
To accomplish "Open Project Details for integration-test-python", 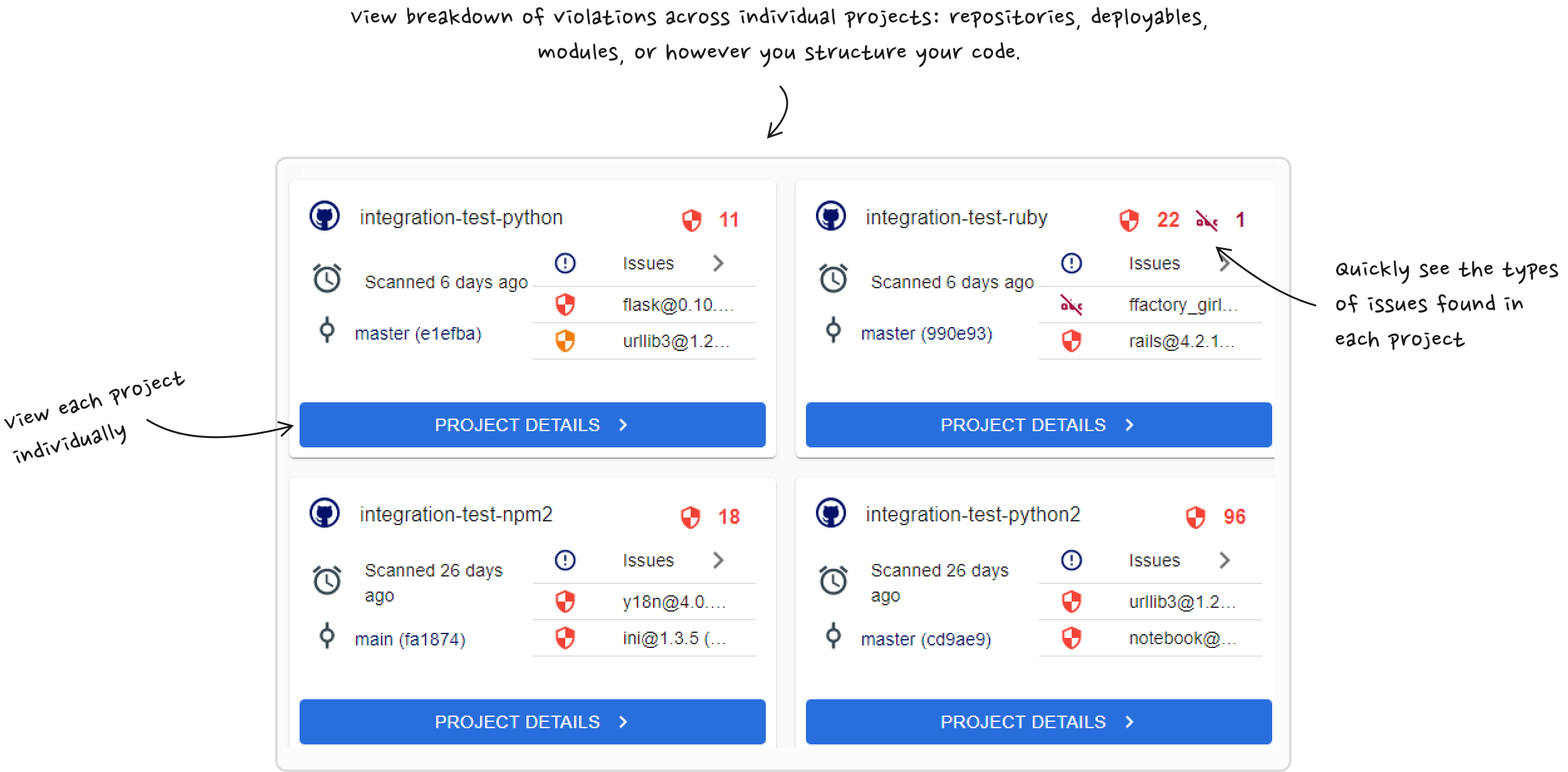I will [x=532, y=425].
